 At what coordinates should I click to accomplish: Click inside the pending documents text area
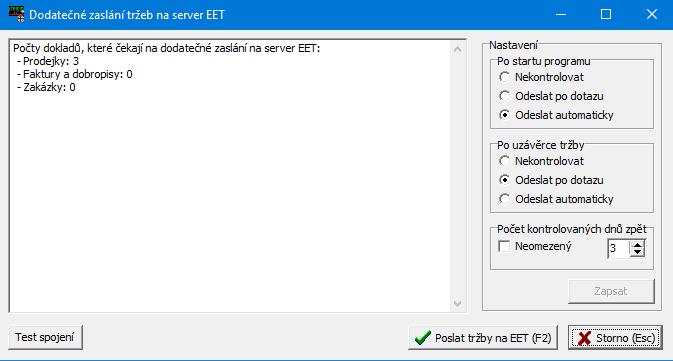(230, 176)
